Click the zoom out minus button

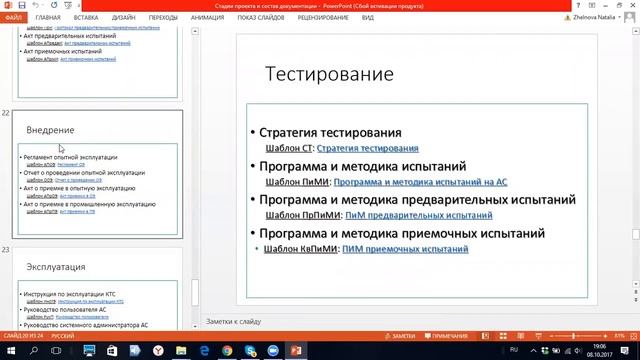[551, 336]
